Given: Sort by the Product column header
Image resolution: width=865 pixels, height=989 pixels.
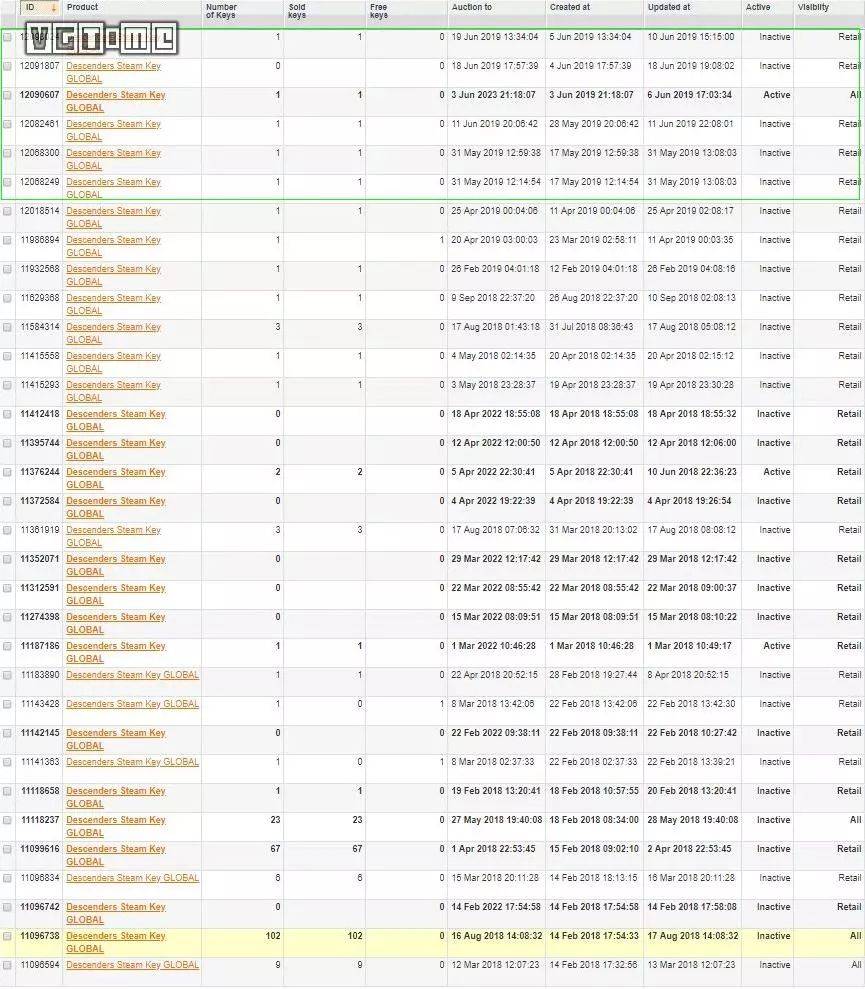Looking at the screenshot, I should point(83,8).
